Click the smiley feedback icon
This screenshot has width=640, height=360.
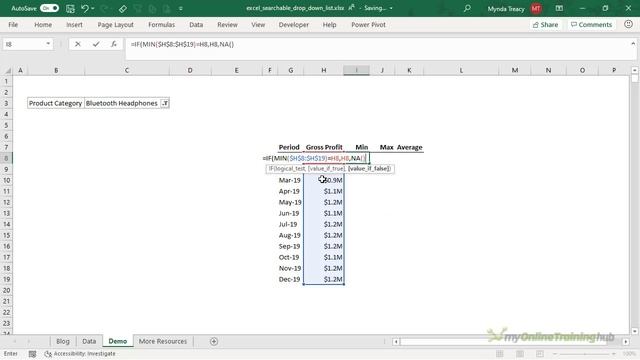[x=629, y=24]
